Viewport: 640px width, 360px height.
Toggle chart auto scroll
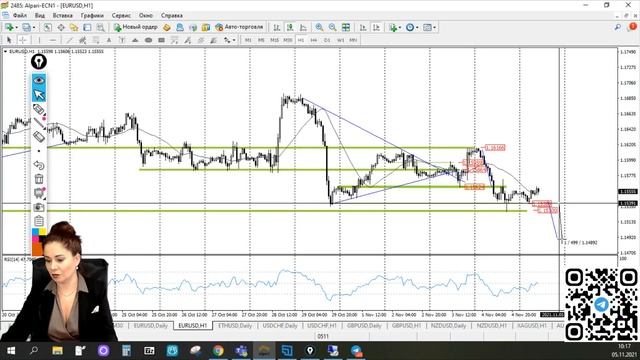pos(363,27)
